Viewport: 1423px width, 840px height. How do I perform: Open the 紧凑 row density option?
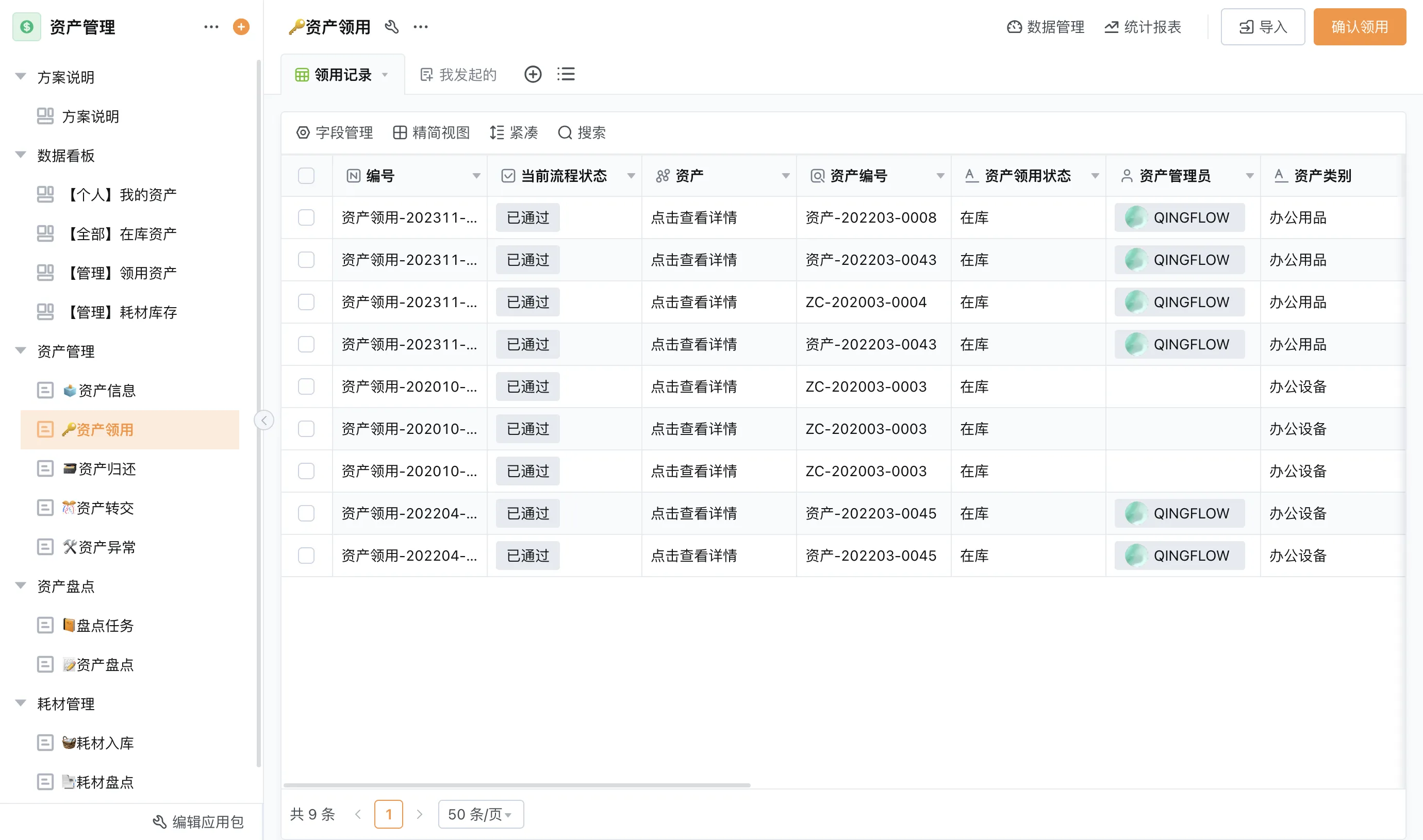point(514,132)
